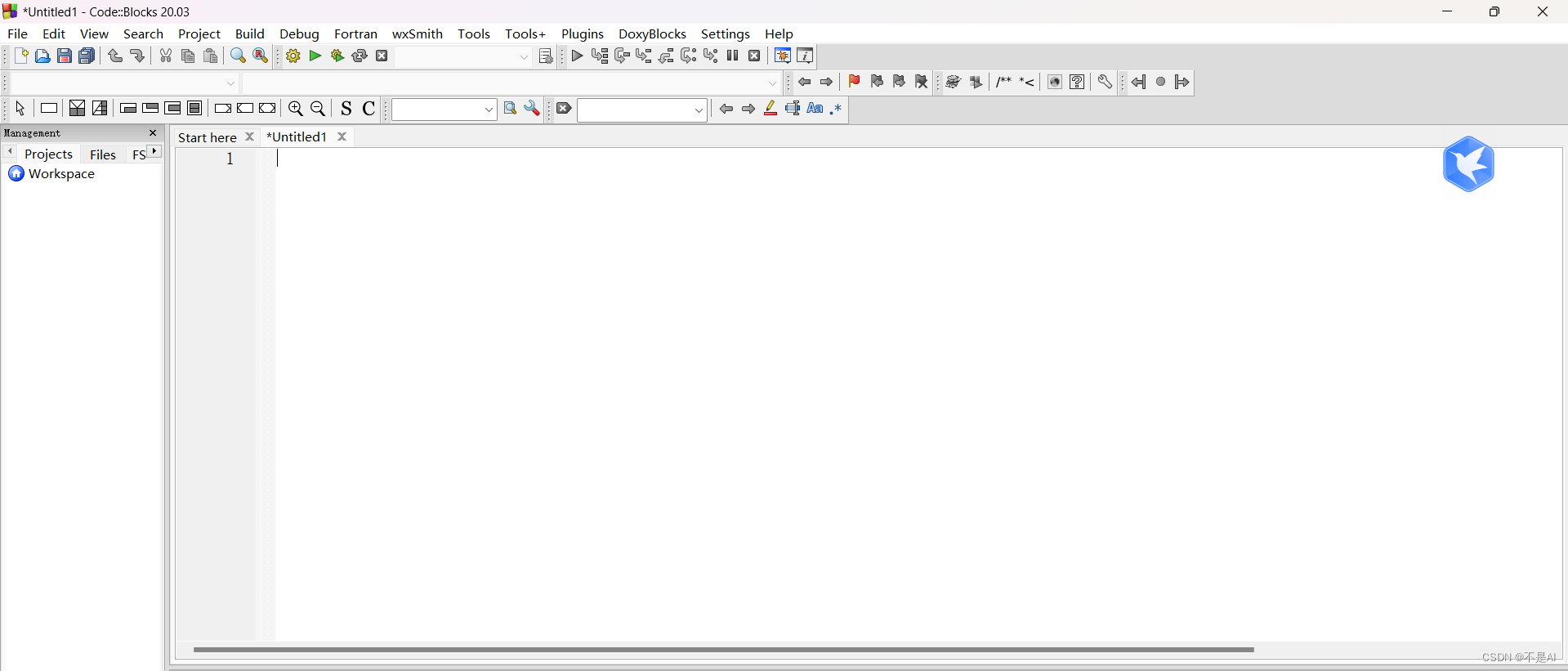Go to the next bookmark

coord(899,82)
